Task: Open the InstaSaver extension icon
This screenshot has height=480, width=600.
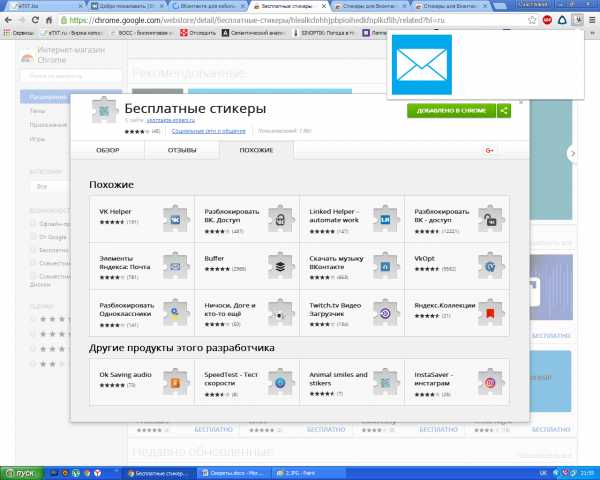Action: 491,382
